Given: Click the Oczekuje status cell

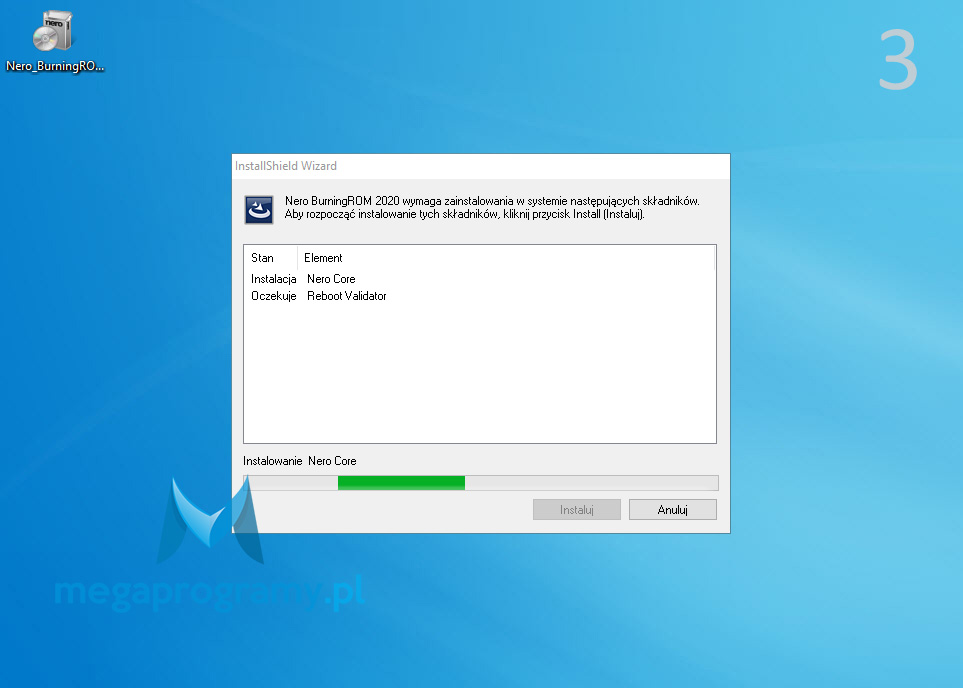Looking at the screenshot, I should coord(273,296).
